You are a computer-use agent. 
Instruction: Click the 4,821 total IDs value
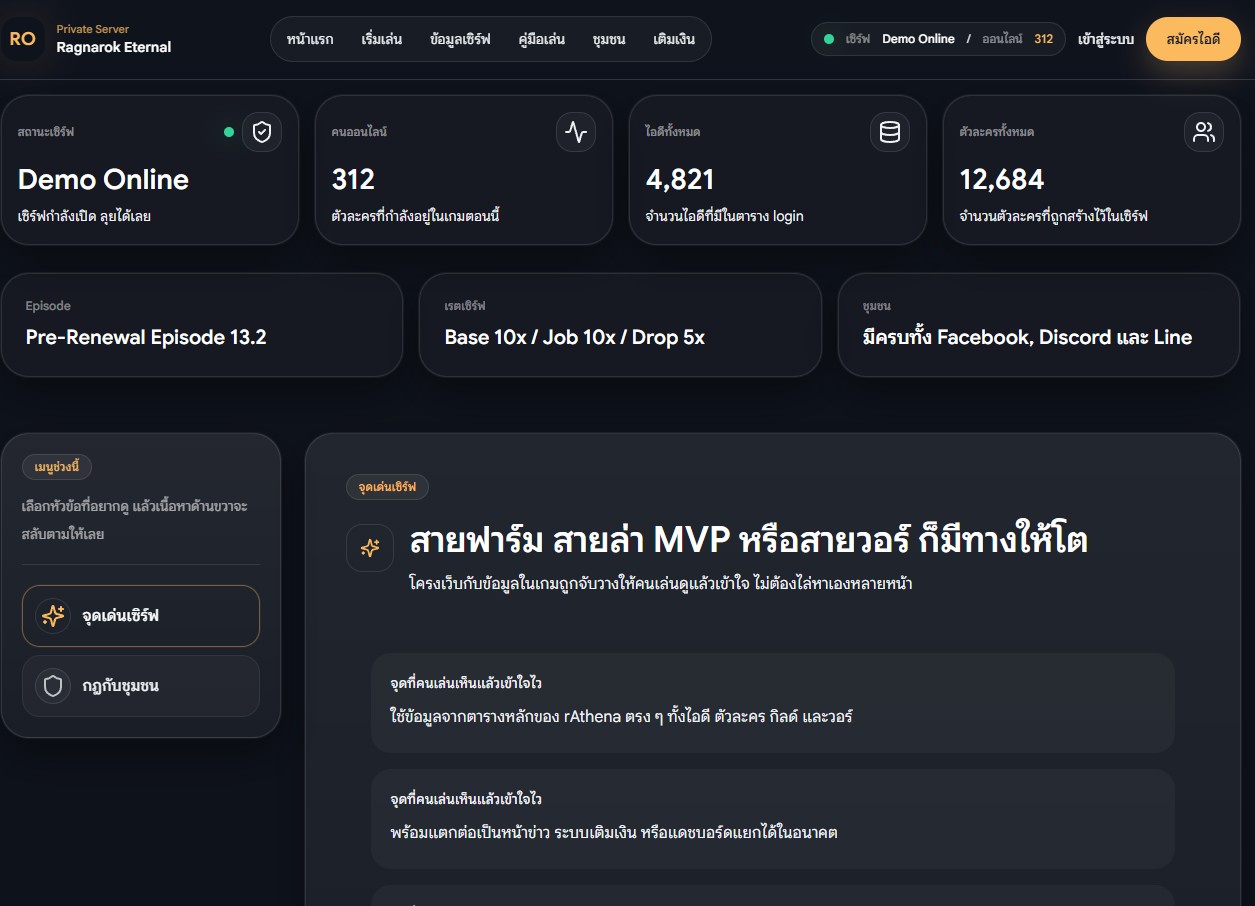click(680, 180)
